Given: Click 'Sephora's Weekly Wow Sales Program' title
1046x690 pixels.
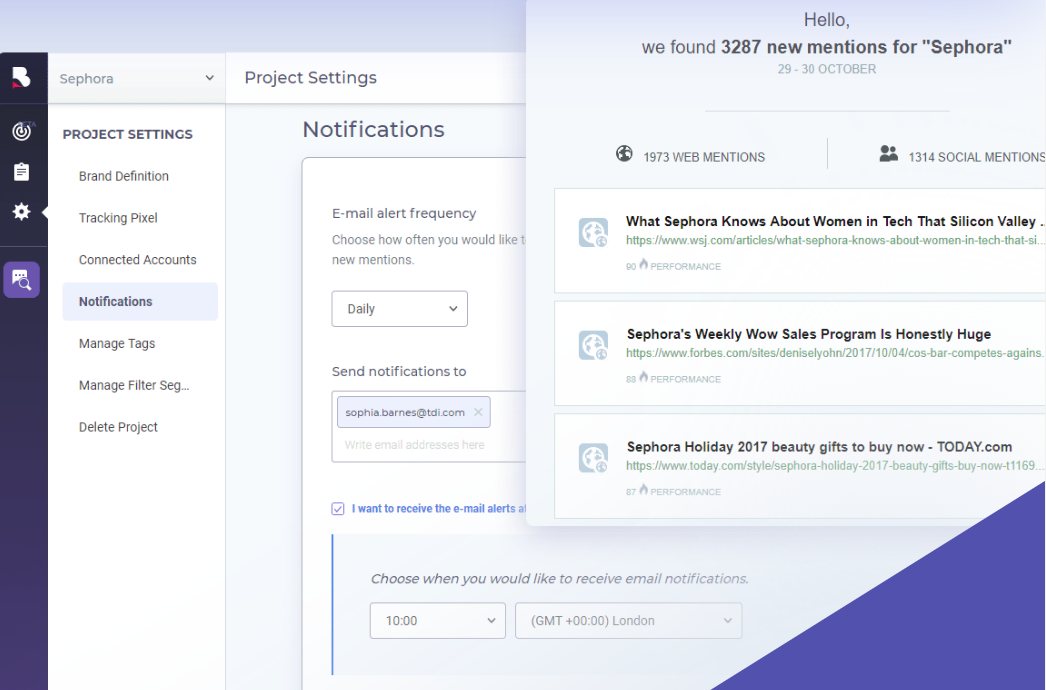Looking at the screenshot, I should coord(809,334).
